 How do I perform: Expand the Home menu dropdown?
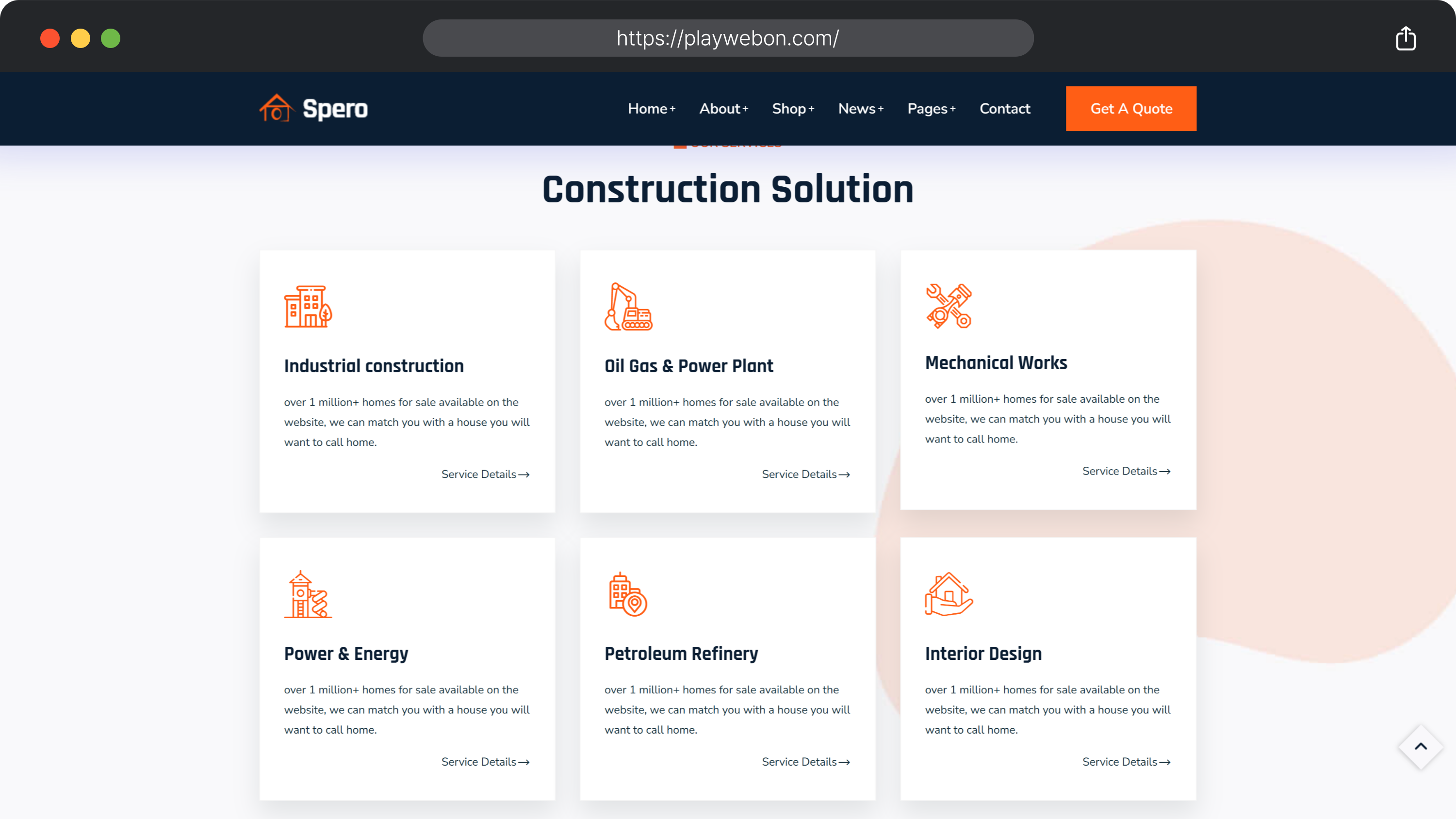coord(651,109)
